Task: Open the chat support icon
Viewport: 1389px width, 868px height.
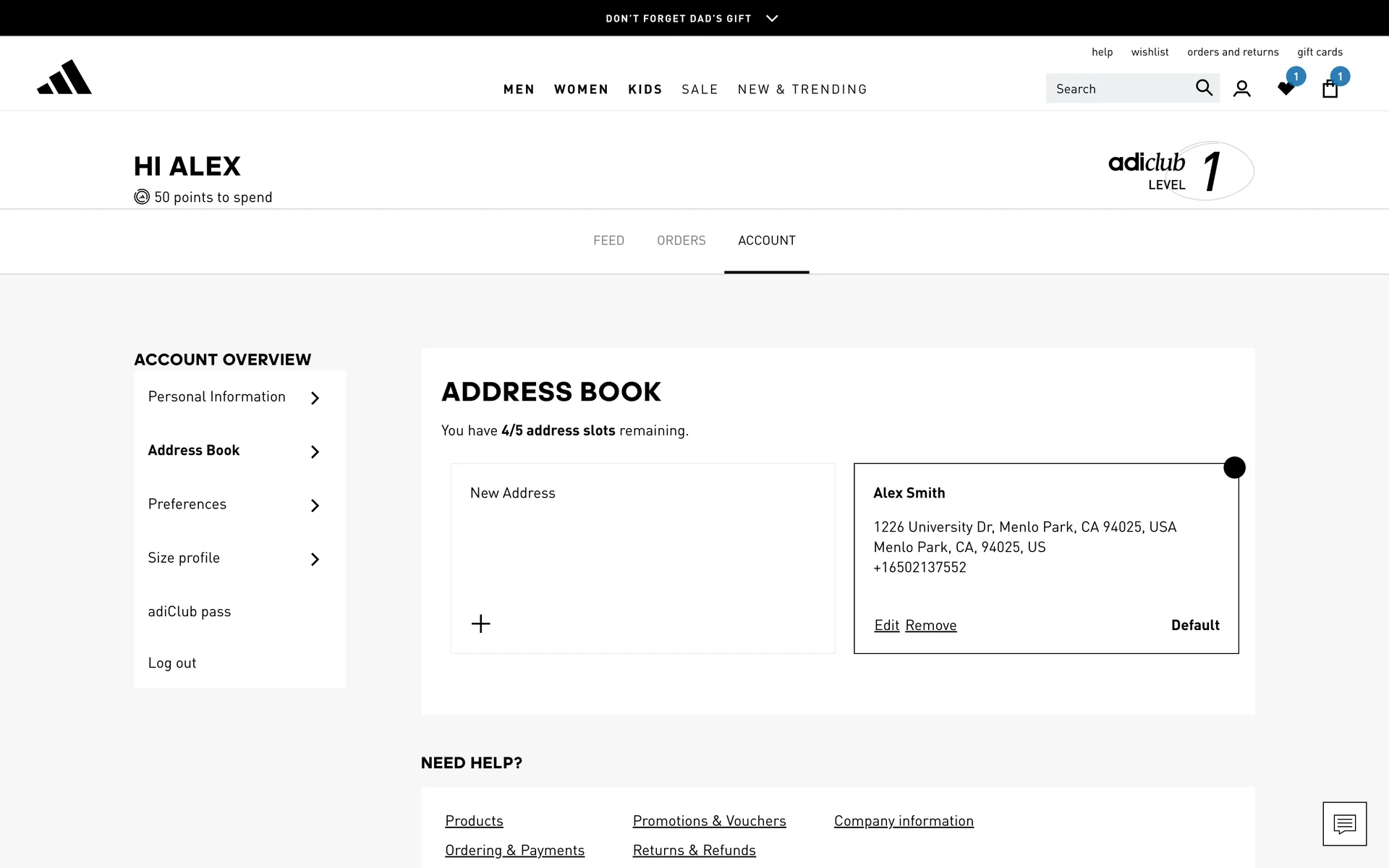Action: 1344,823
